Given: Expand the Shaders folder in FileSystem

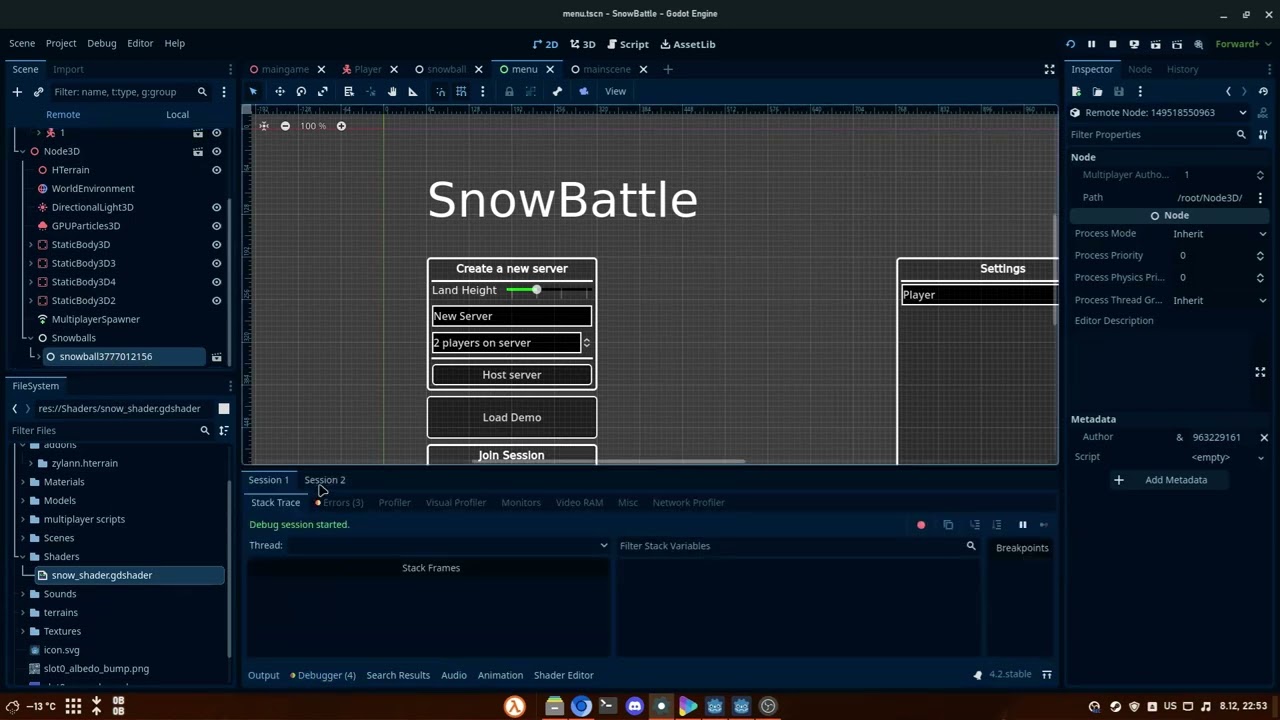Looking at the screenshot, I should (x=23, y=556).
